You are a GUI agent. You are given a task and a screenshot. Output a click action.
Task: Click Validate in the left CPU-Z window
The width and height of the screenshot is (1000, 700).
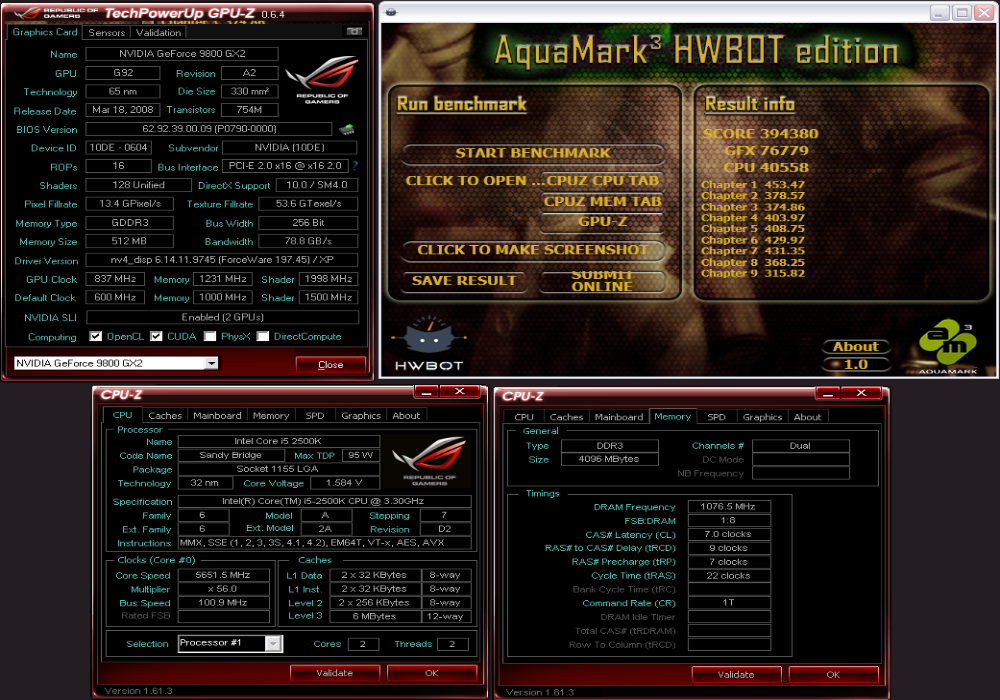[335, 673]
